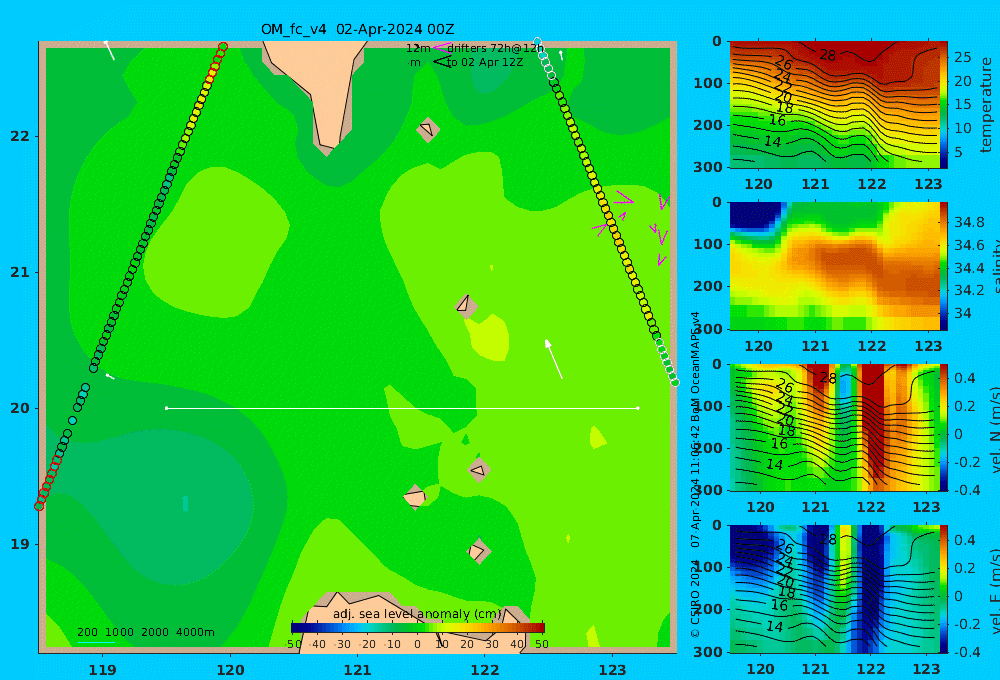Click the small island near 19.35N 121.45E
Viewport: 1000px width, 680px height.
pos(415,497)
